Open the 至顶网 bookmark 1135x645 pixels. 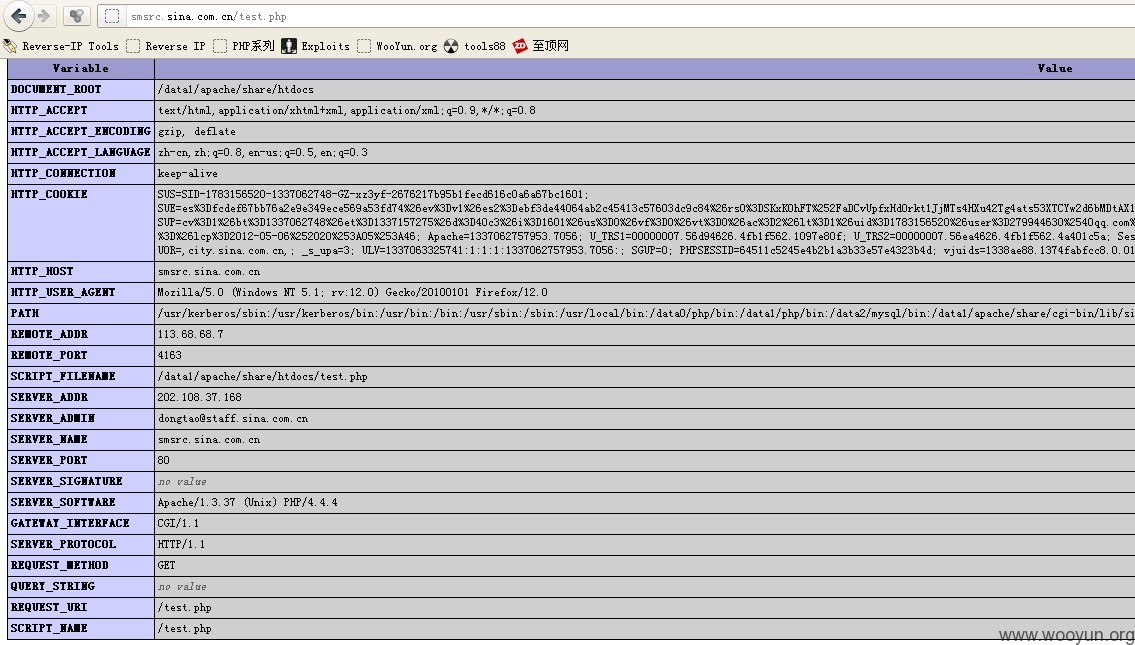pyautogui.click(x=541, y=46)
